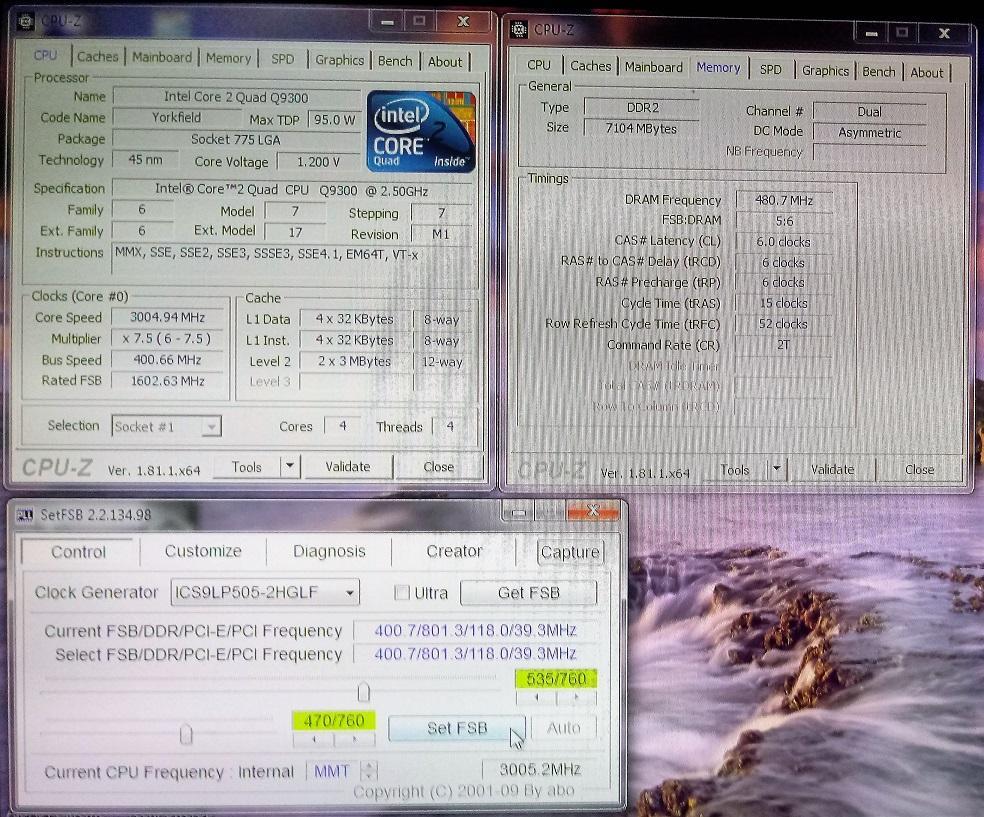Viewport: 984px width, 817px height.
Task: Click DRAM Frequency value 480.7 MHz
Action: (x=784, y=201)
